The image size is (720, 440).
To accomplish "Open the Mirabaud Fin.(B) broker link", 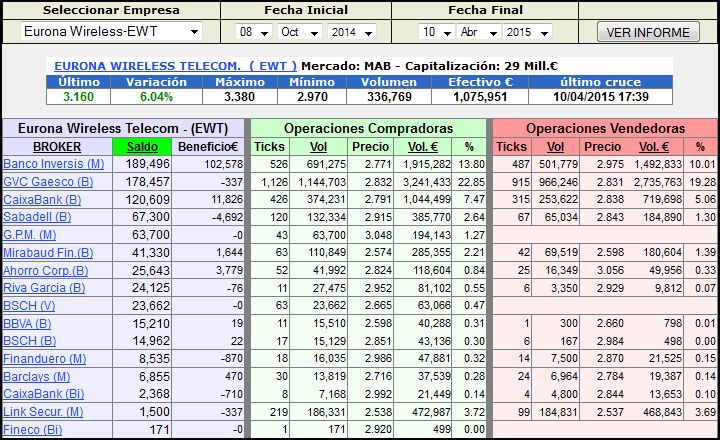I will [49, 254].
